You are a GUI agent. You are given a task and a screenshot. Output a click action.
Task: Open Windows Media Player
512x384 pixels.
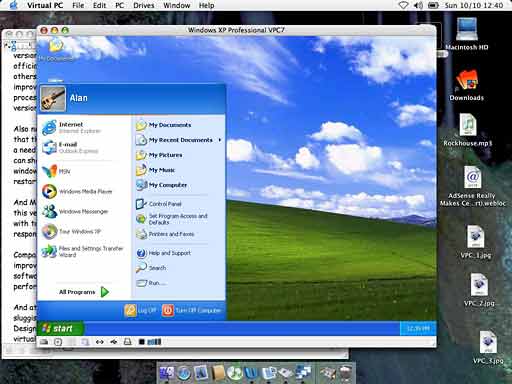pyautogui.click(x=77, y=191)
